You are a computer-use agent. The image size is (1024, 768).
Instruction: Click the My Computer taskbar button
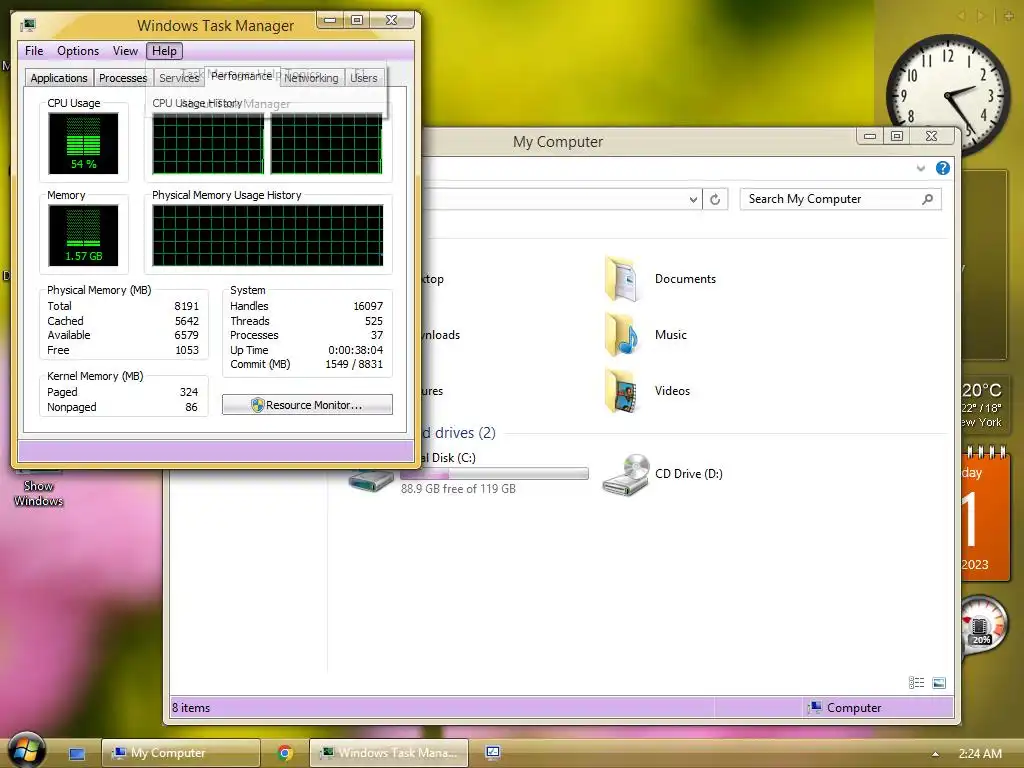coord(180,753)
